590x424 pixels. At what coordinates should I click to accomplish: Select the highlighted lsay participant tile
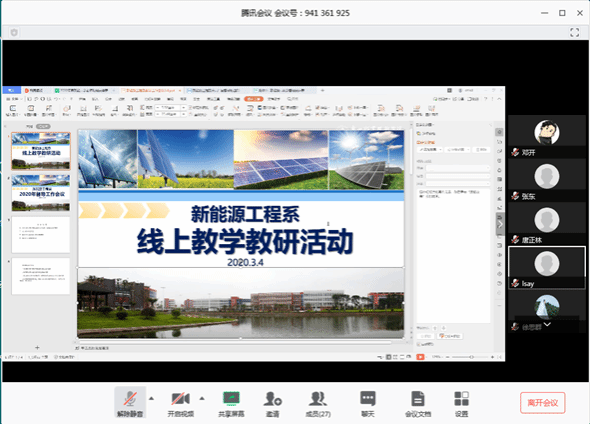pos(547,267)
